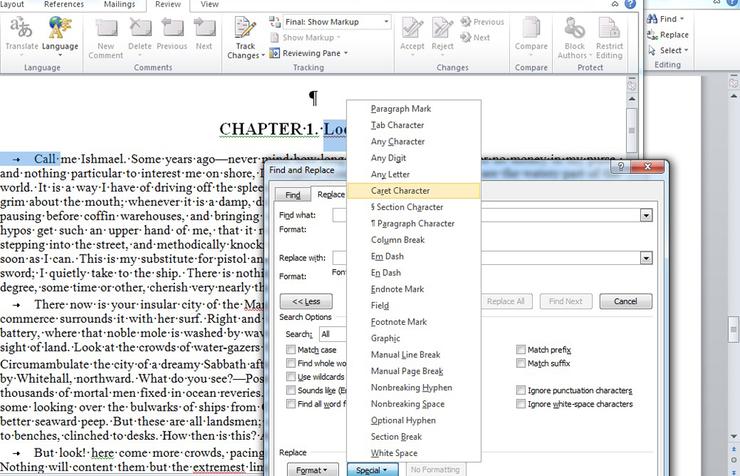This screenshot has width=740, height=476.
Task: Open the Format button menu
Action: point(312,470)
